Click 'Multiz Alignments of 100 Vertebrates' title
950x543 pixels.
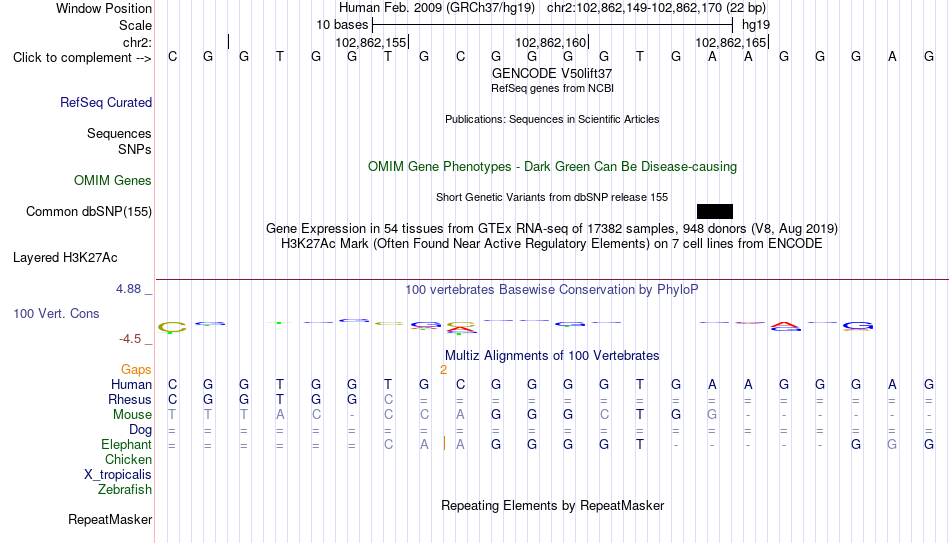pyautogui.click(x=552, y=356)
